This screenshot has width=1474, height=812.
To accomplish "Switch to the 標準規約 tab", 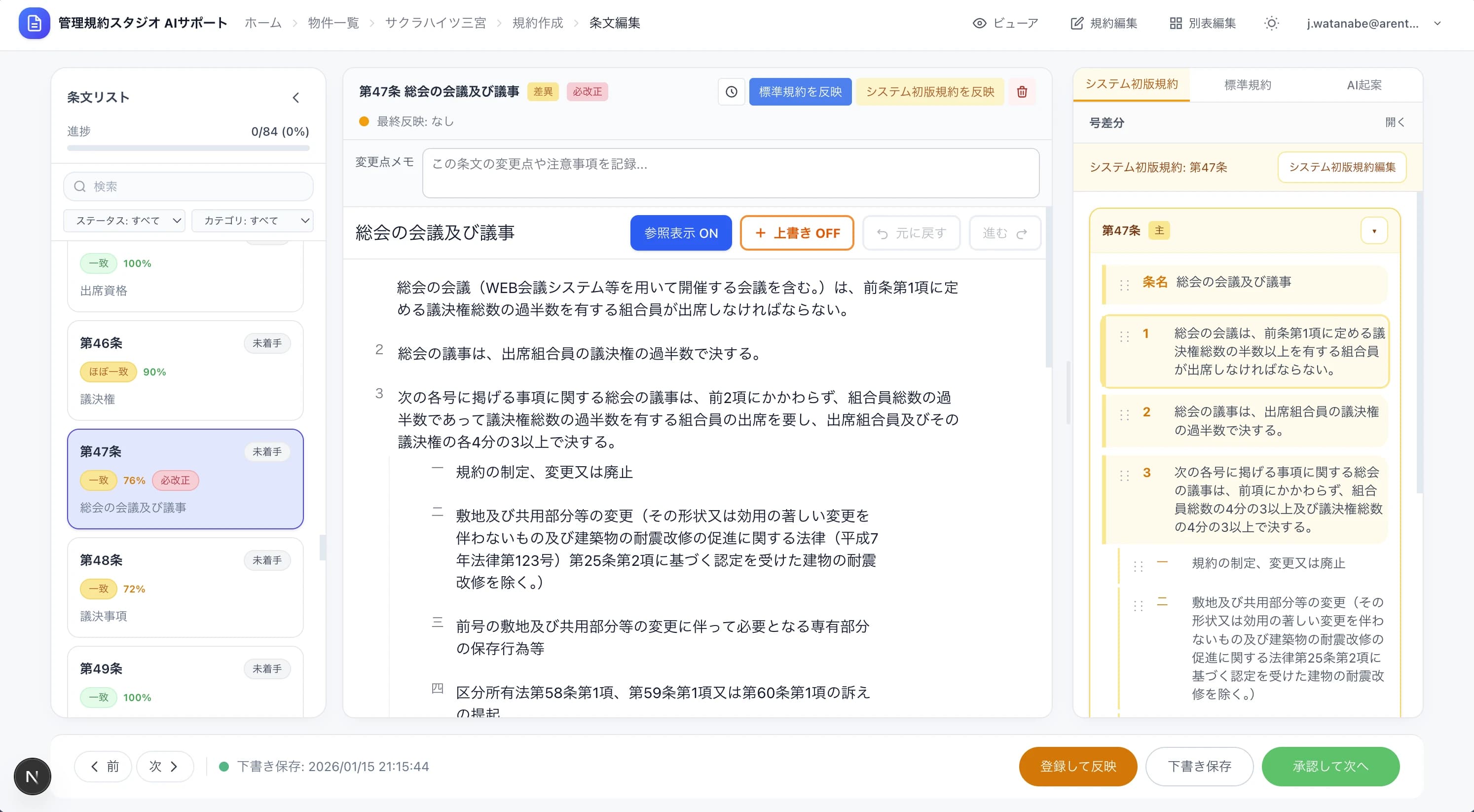I will 1248,85.
